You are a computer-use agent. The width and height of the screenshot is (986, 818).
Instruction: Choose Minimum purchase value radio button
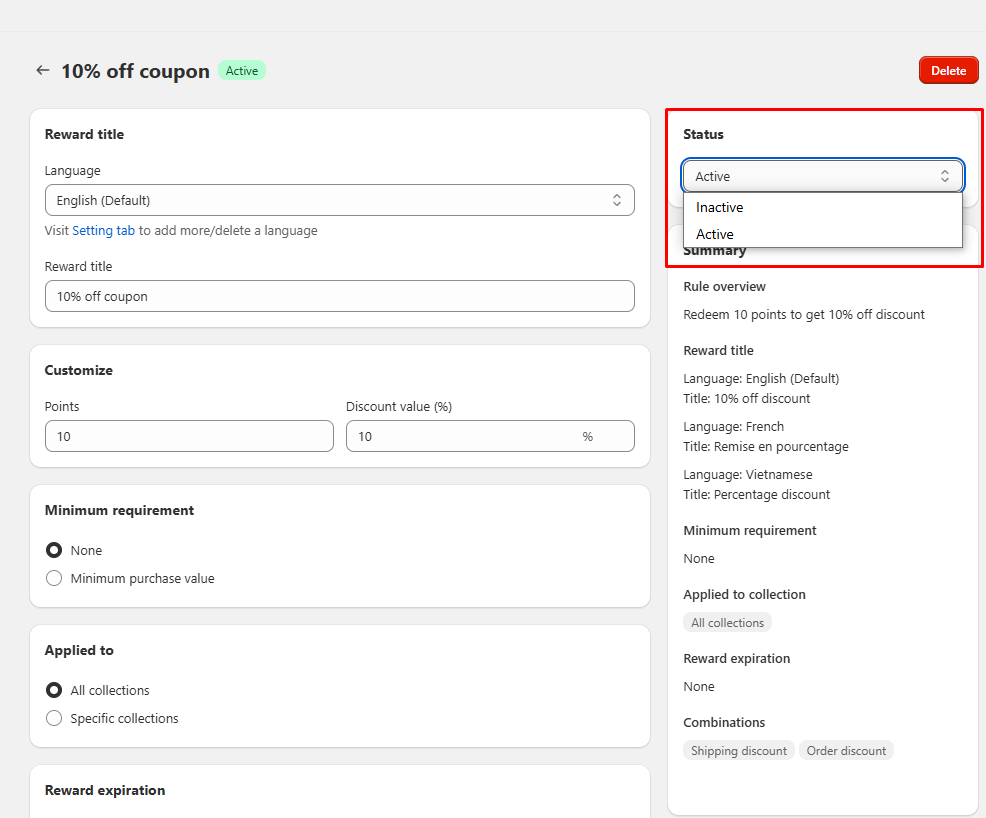(54, 578)
